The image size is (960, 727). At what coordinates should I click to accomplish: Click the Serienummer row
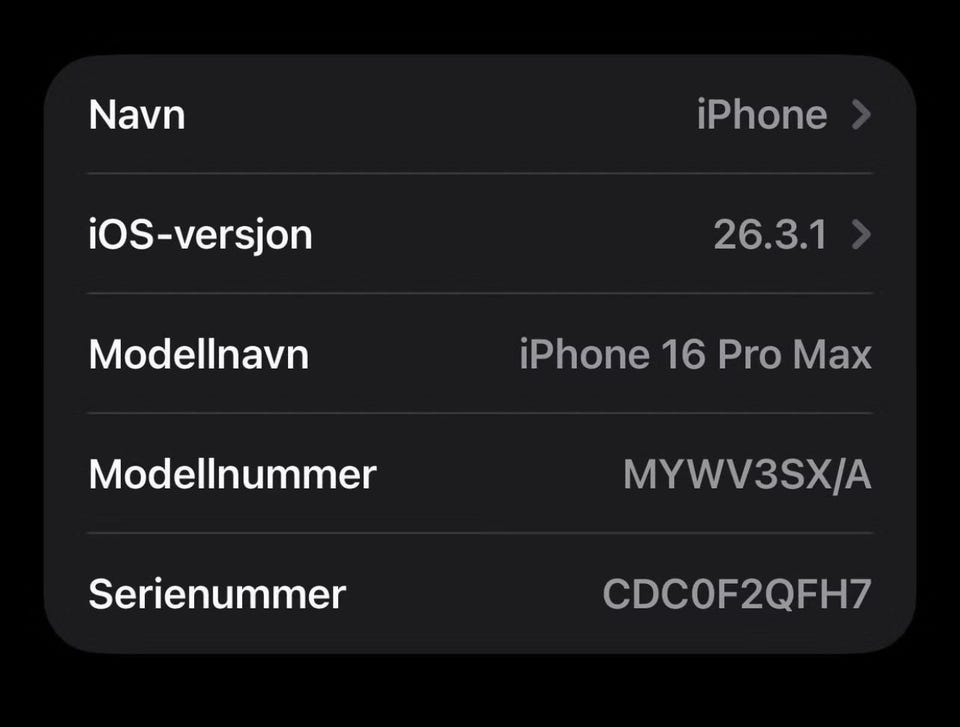480,594
